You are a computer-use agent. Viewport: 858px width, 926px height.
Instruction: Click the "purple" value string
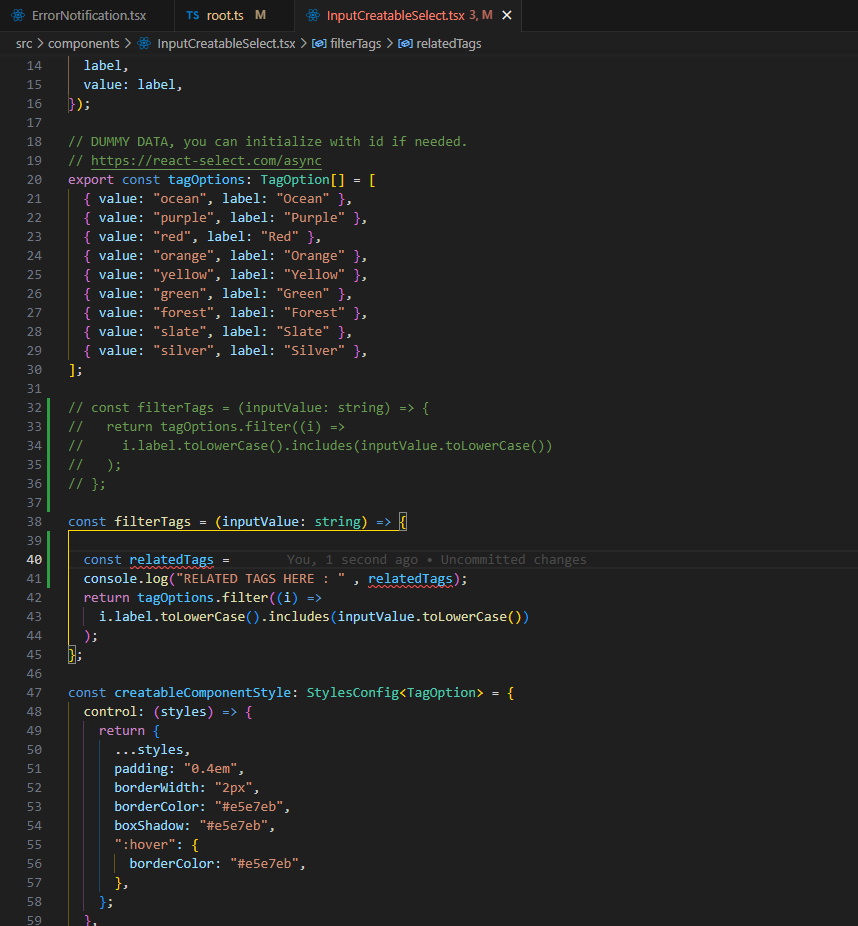187,218
